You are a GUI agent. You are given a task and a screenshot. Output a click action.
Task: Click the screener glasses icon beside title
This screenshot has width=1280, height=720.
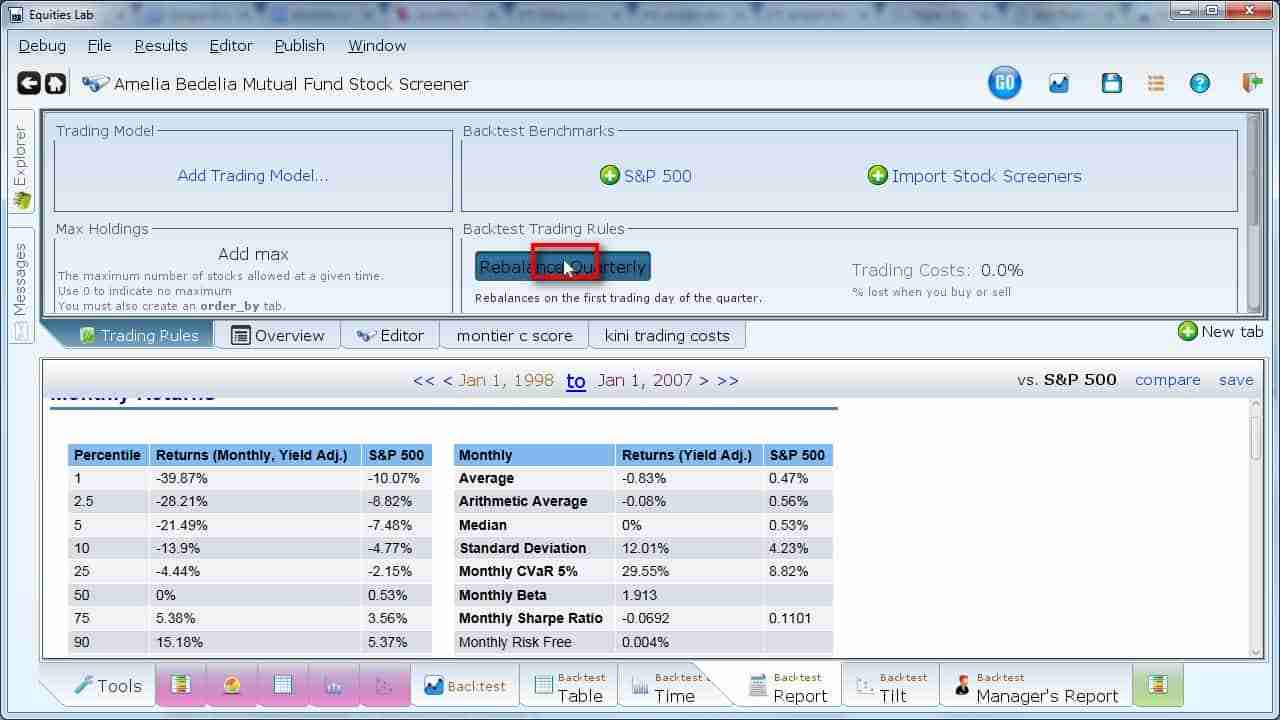[x=95, y=84]
